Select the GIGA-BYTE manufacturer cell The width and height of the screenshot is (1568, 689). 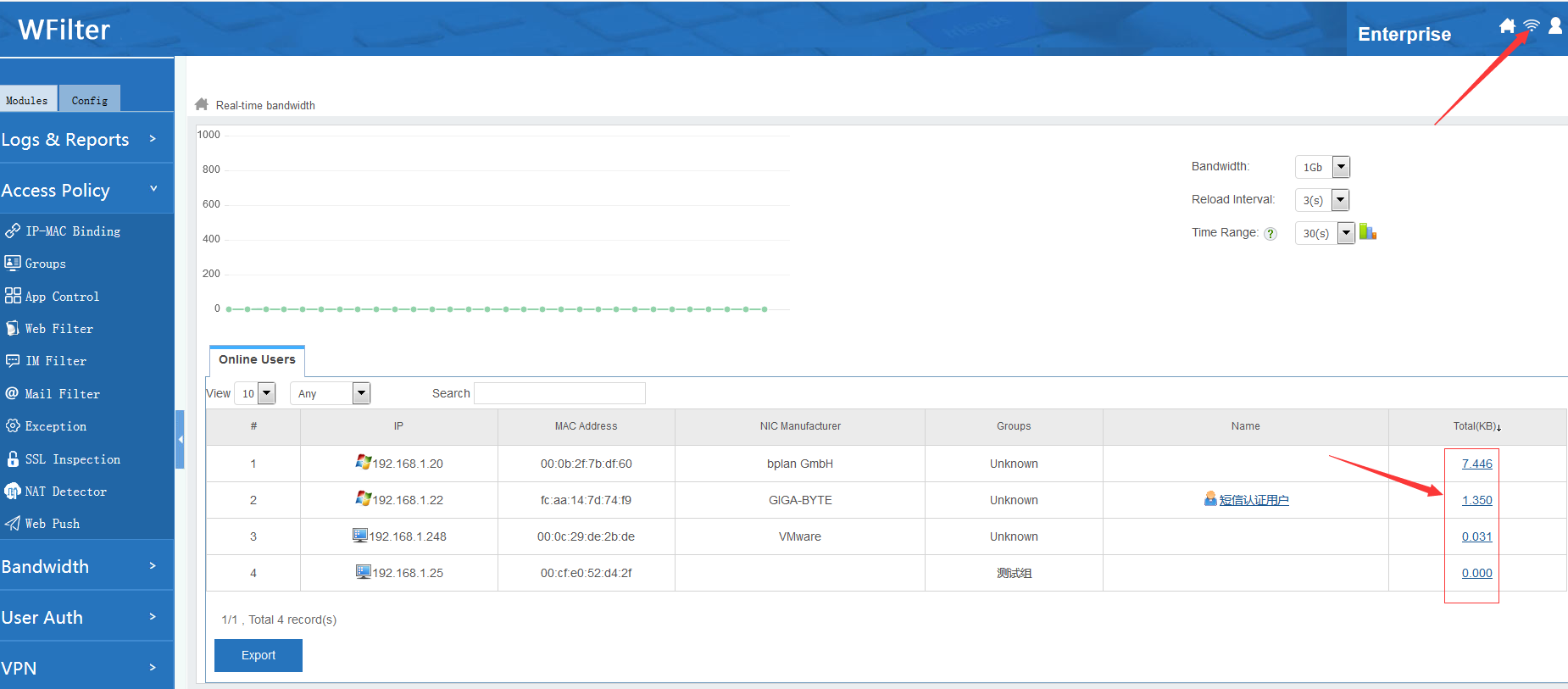click(x=800, y=500)
